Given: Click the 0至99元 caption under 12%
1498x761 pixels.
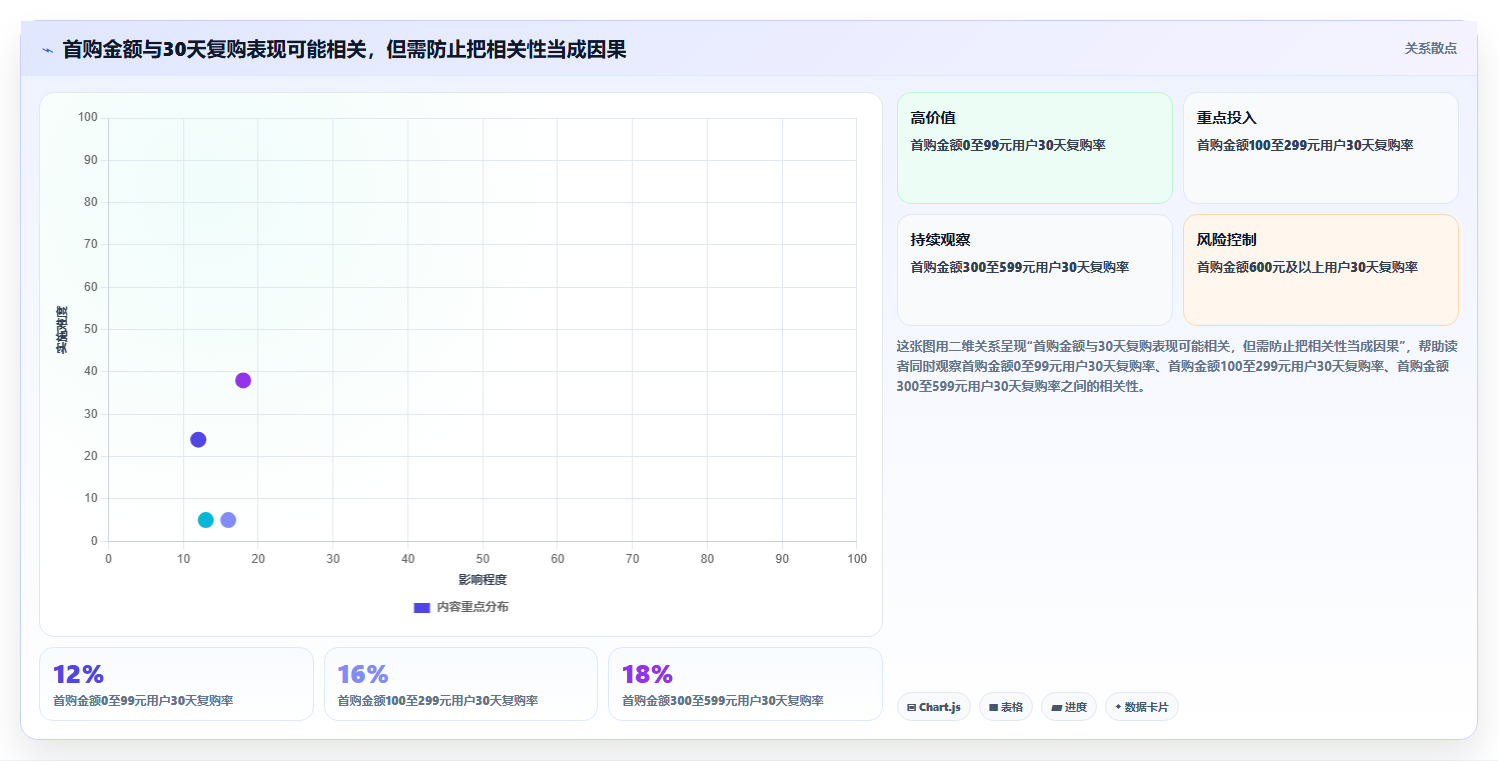Looking at the screenshot, I should tap(143, 701).
